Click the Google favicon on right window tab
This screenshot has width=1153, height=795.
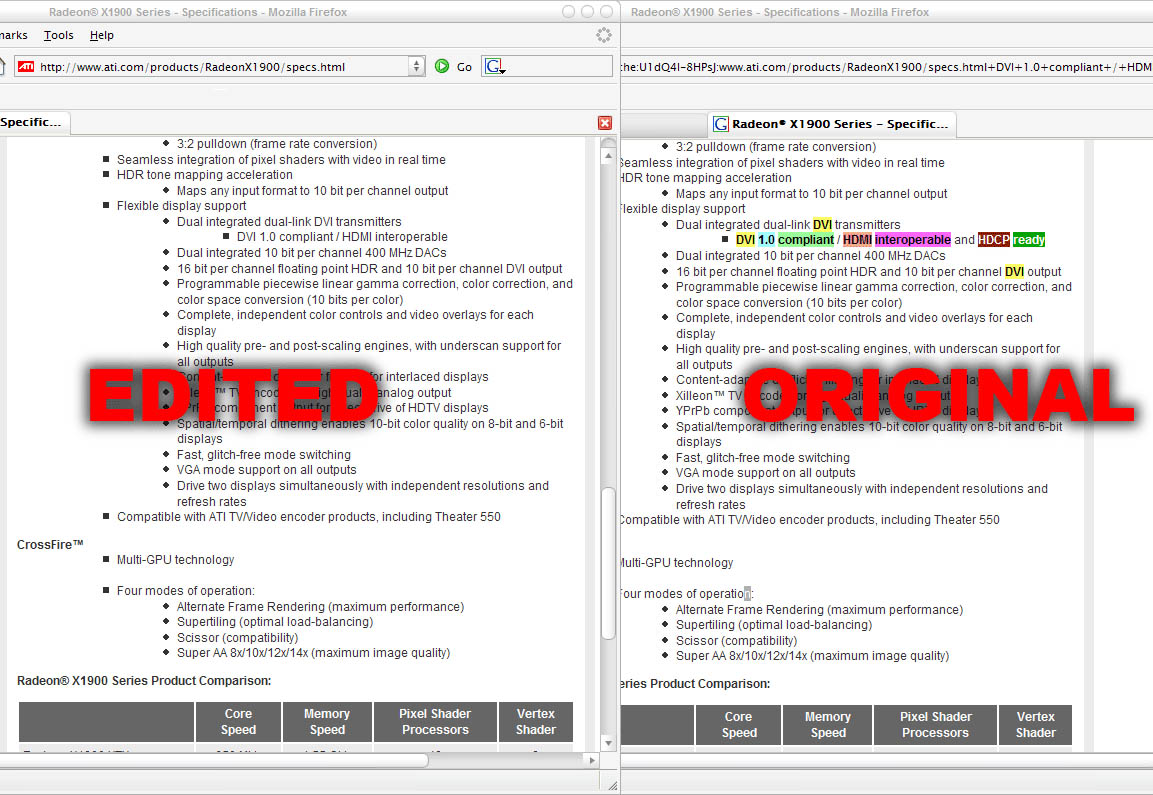coord(721,124)
